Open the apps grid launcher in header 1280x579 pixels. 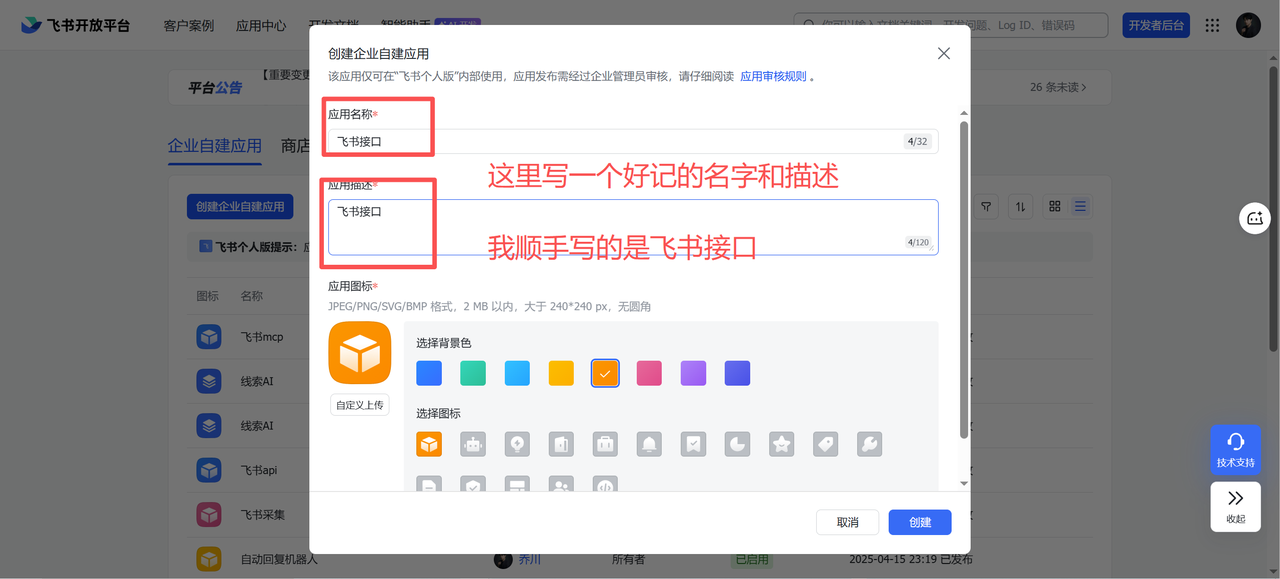click(1212, 26)
